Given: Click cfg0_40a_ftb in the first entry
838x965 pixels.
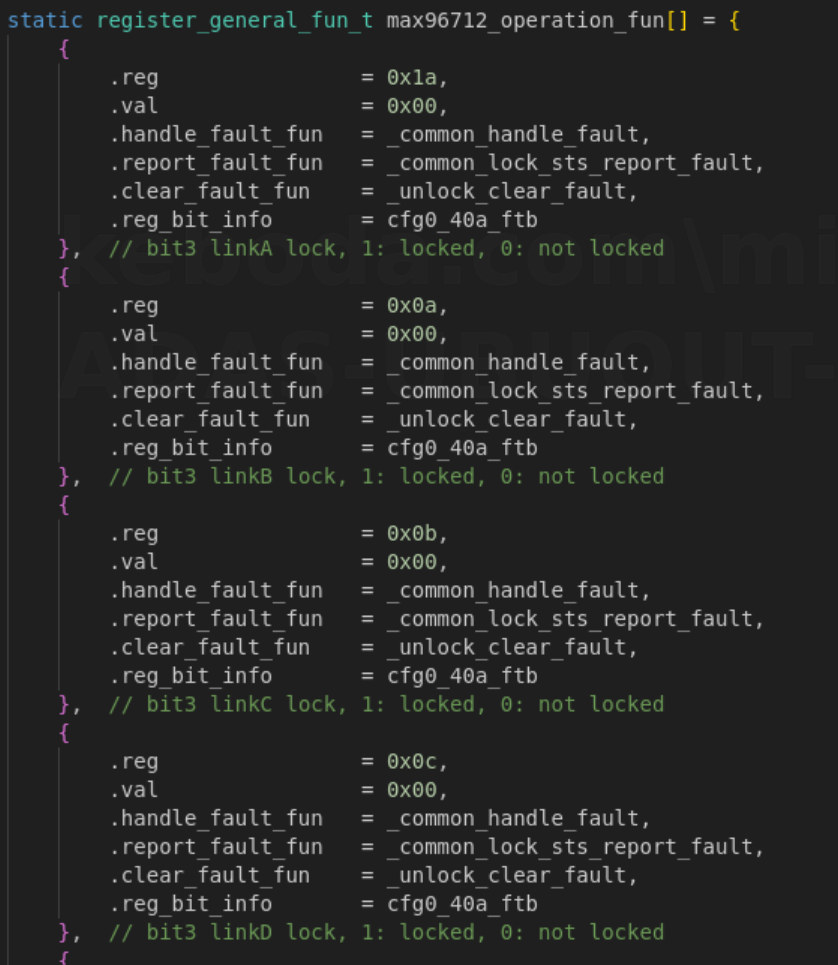Looking at the screenshot, I should tap(462, 220).
